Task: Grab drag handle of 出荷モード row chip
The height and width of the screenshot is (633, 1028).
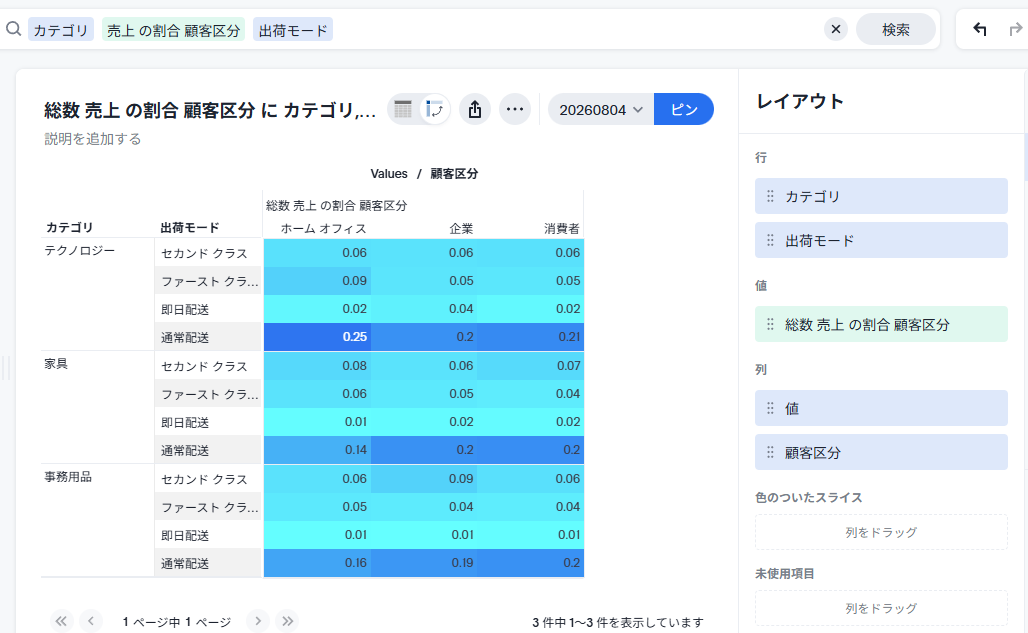Action: (770, 240)
